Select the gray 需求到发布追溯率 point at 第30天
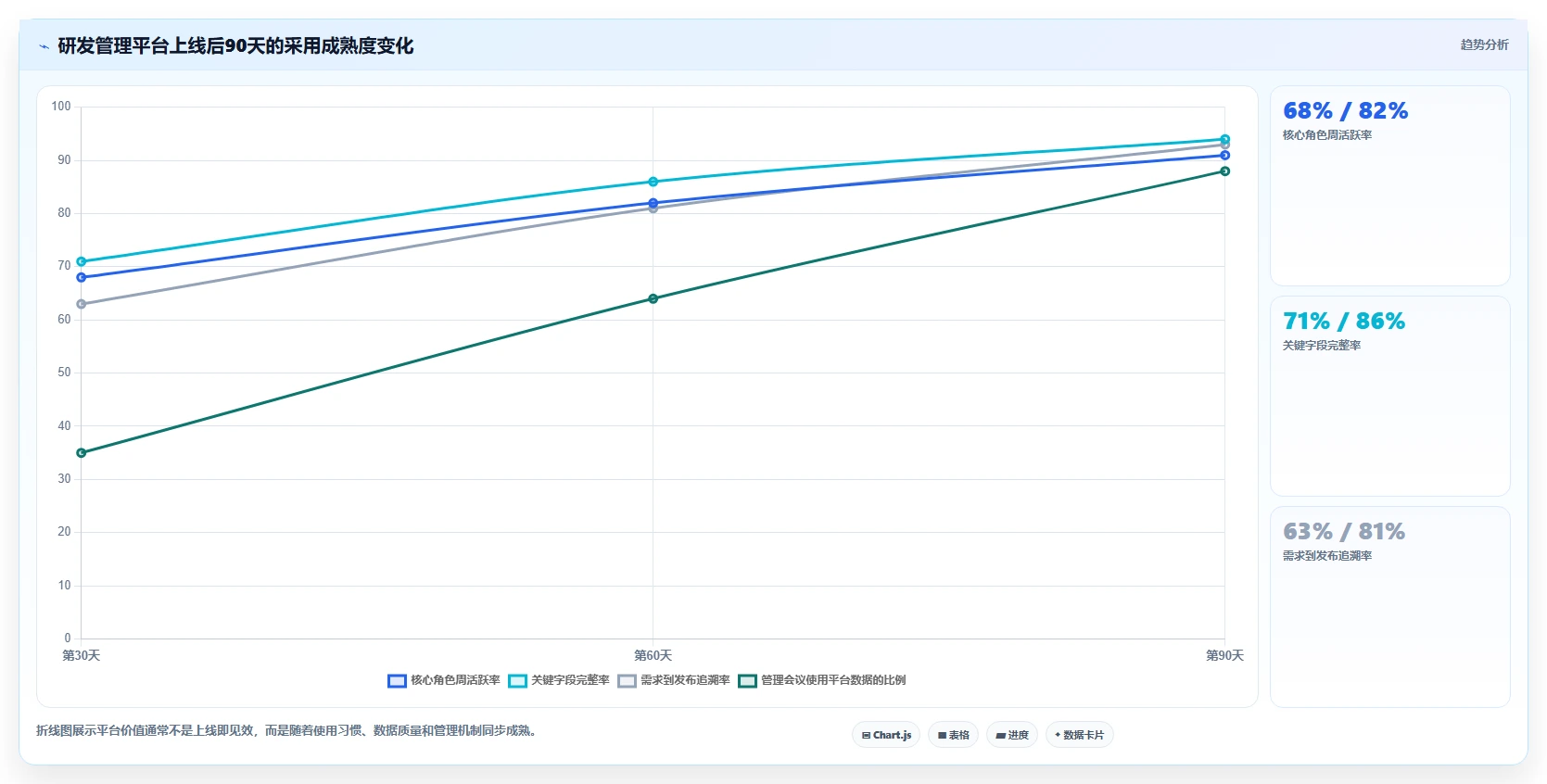Screen dimensions: 1547x784 pyautogui.click(x=82, y=304)
